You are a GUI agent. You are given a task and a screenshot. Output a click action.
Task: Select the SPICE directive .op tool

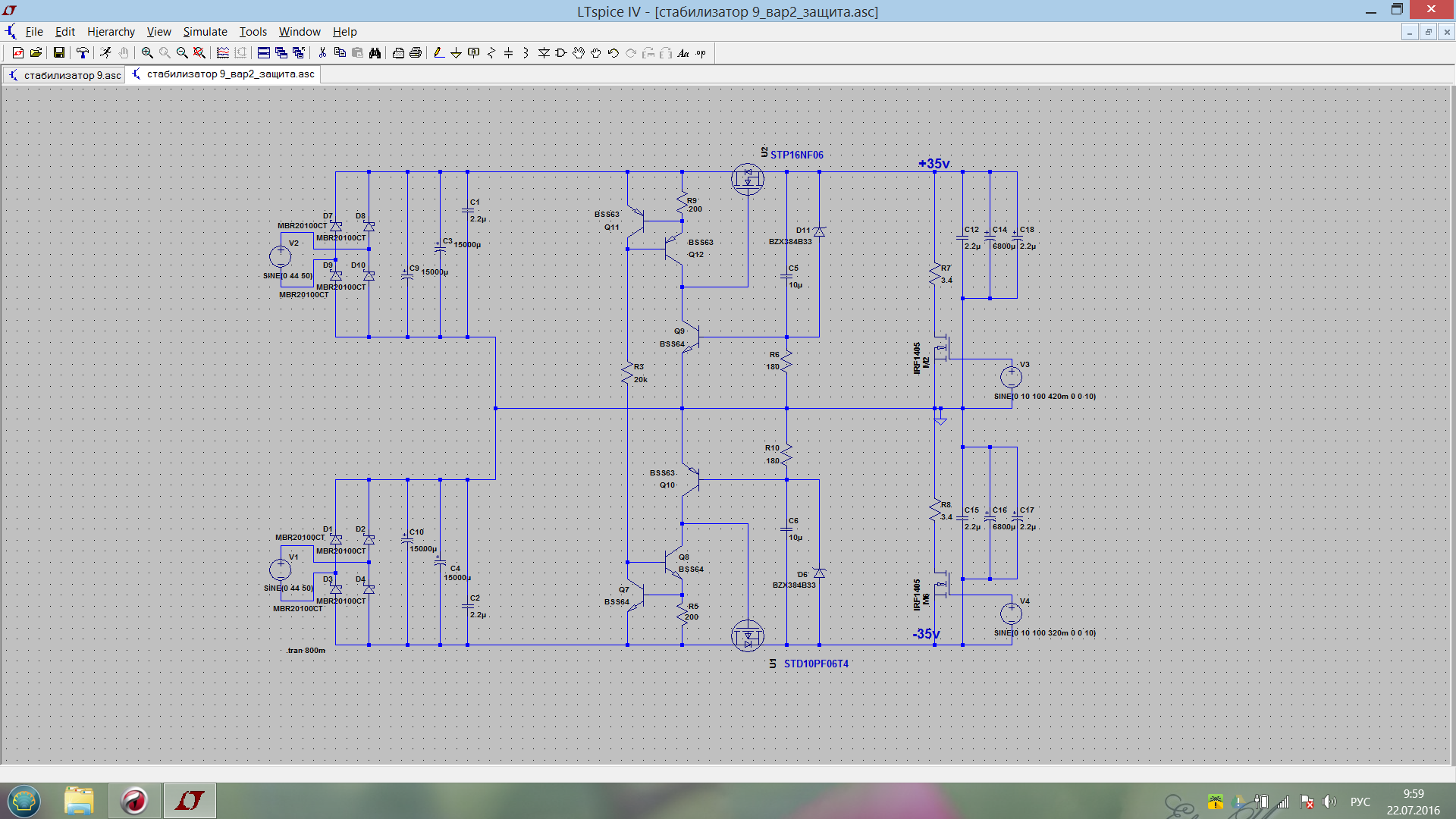coord(701,53)
